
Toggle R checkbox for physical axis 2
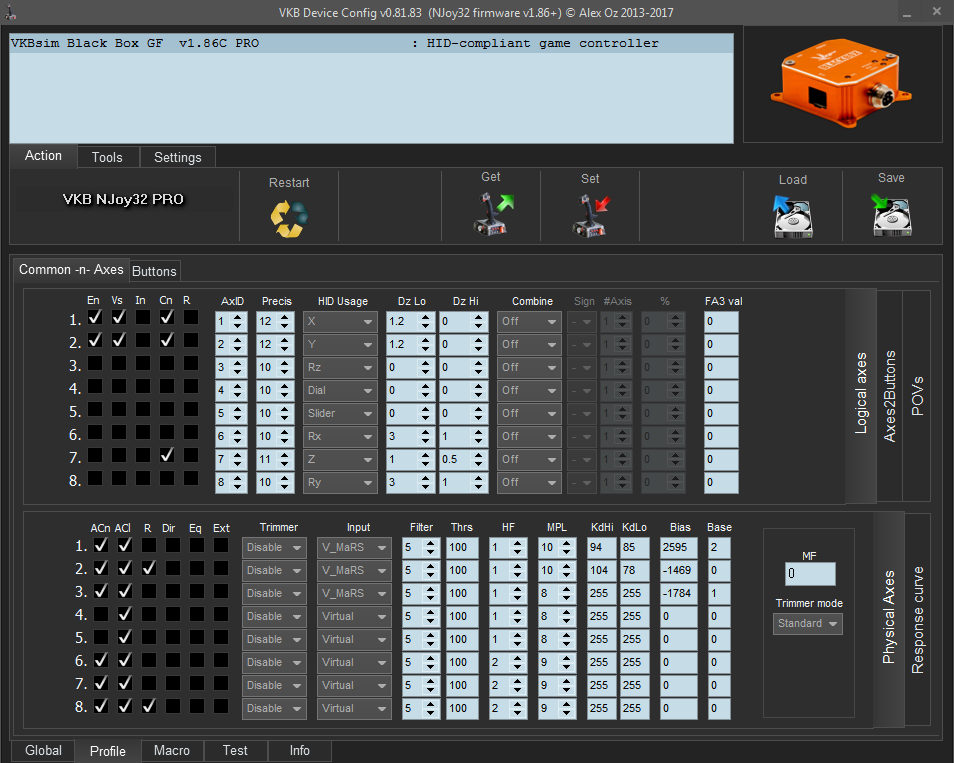coord(148,568)
